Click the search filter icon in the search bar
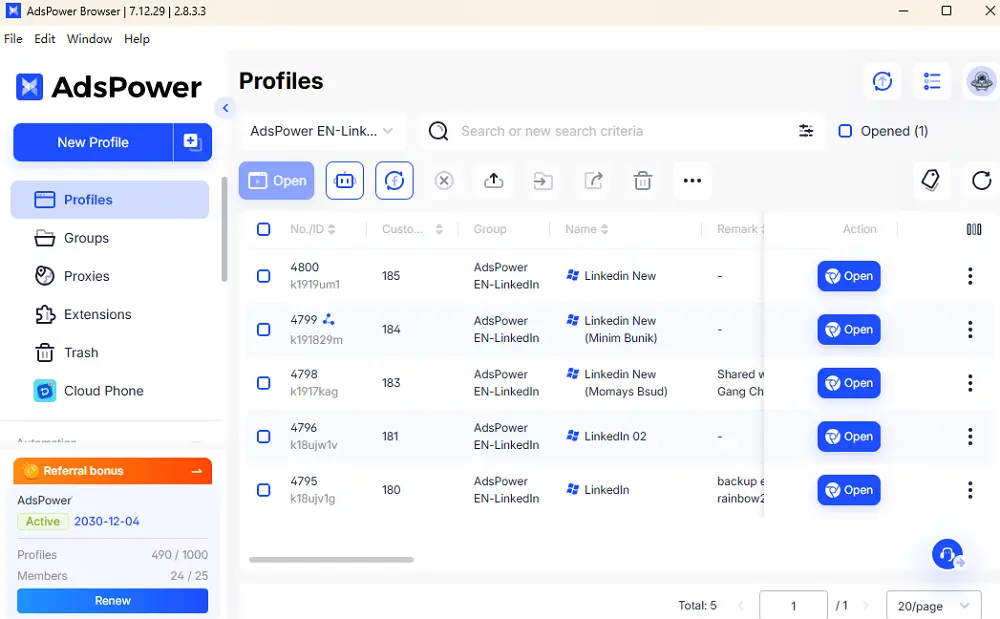1000x619 pixels. pos(806,130)
